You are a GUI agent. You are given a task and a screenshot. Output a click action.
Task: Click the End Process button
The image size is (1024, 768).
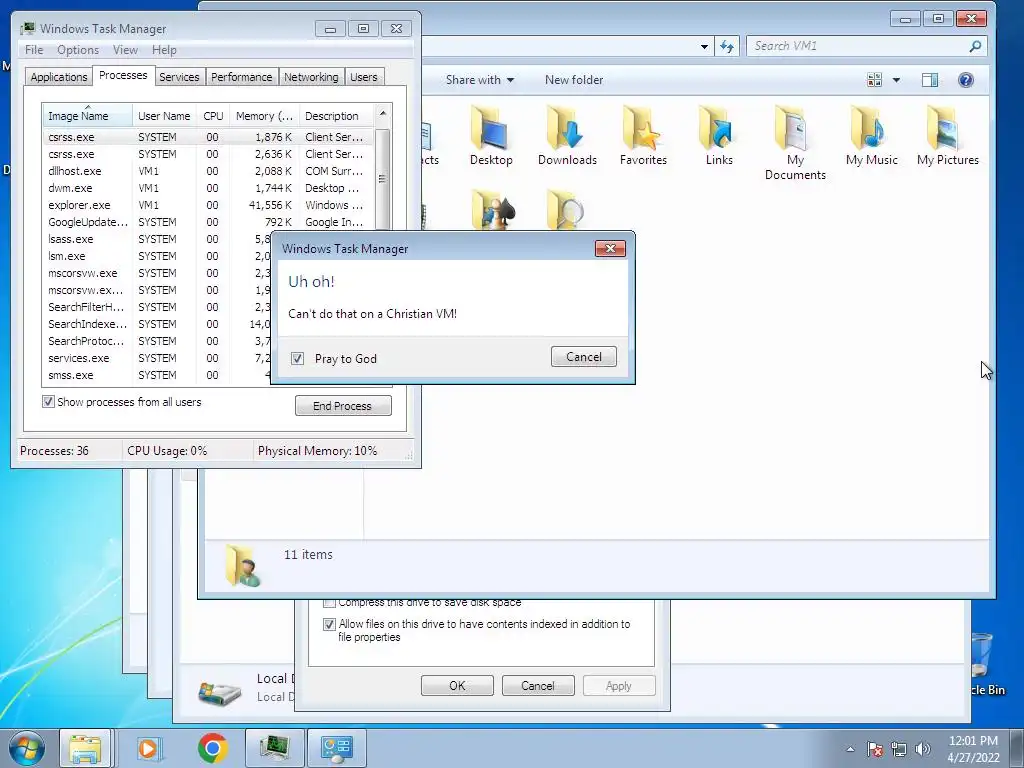point(343,406)
